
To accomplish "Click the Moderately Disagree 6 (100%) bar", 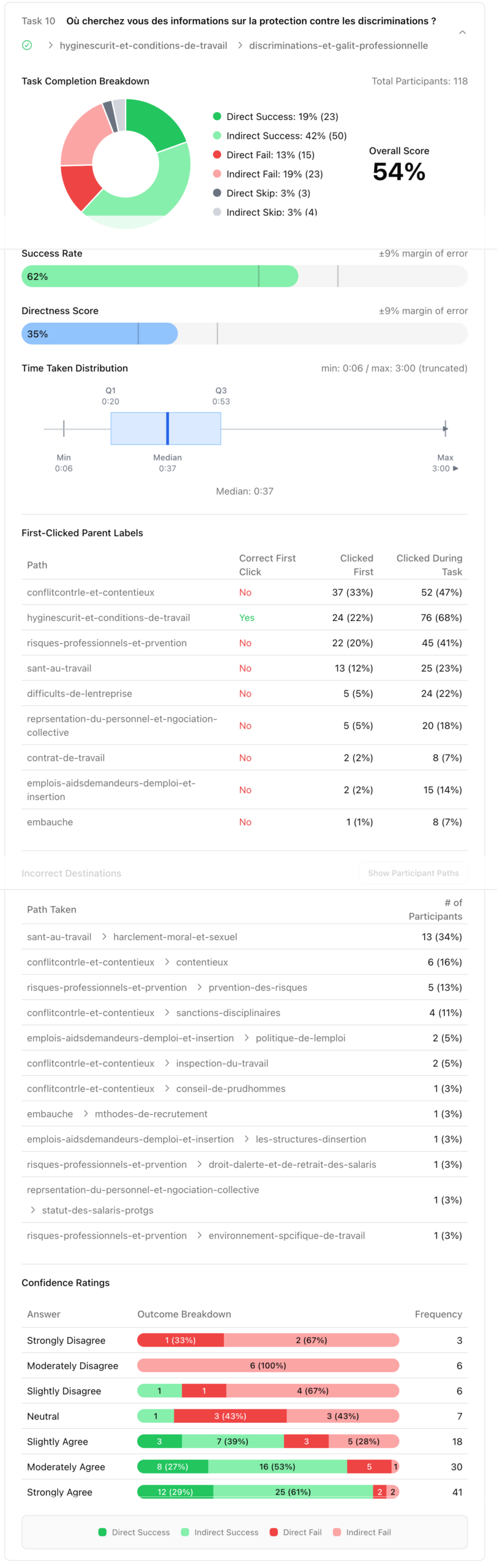I will pyautogui.click(x=267, y=1365).
